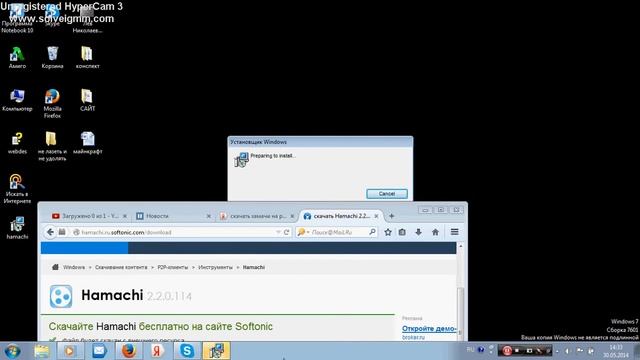640x360 pixels.
Task: Open the Корзина recycle bin icon
Action: click(x=52, y=57)
